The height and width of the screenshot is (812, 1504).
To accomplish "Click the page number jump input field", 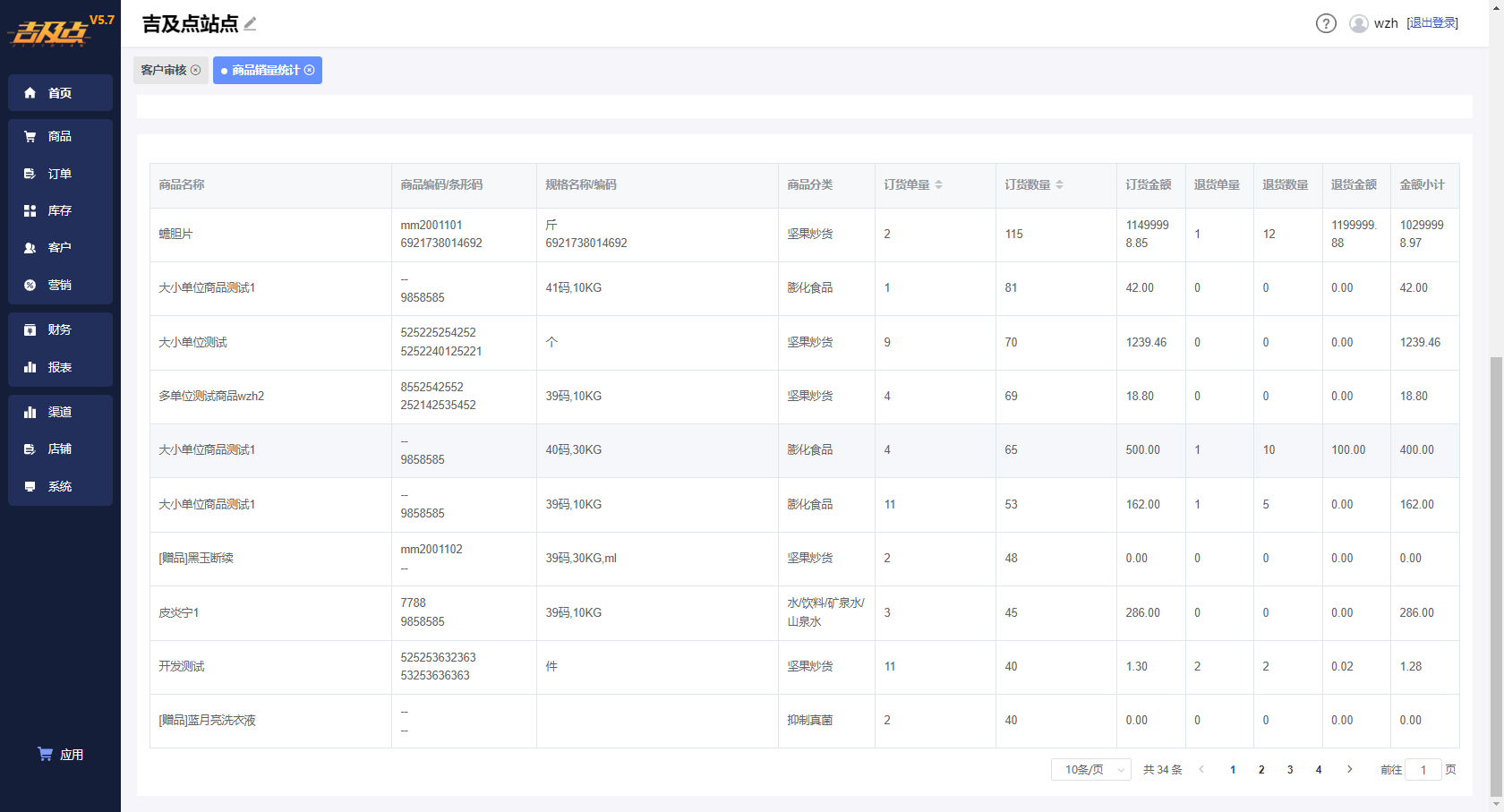I will click(1423, 770).
